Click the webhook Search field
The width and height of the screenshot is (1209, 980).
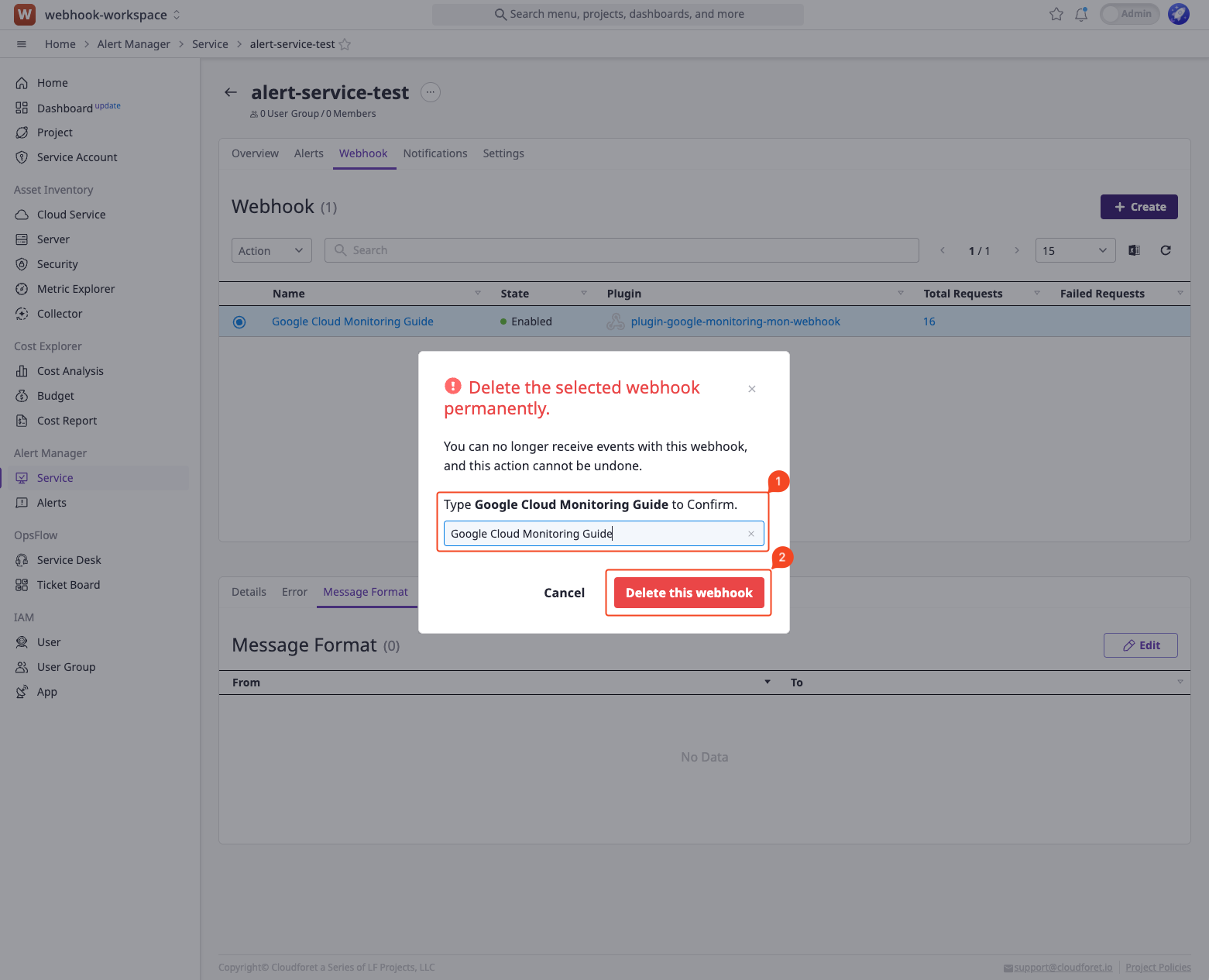coord(622,250)
